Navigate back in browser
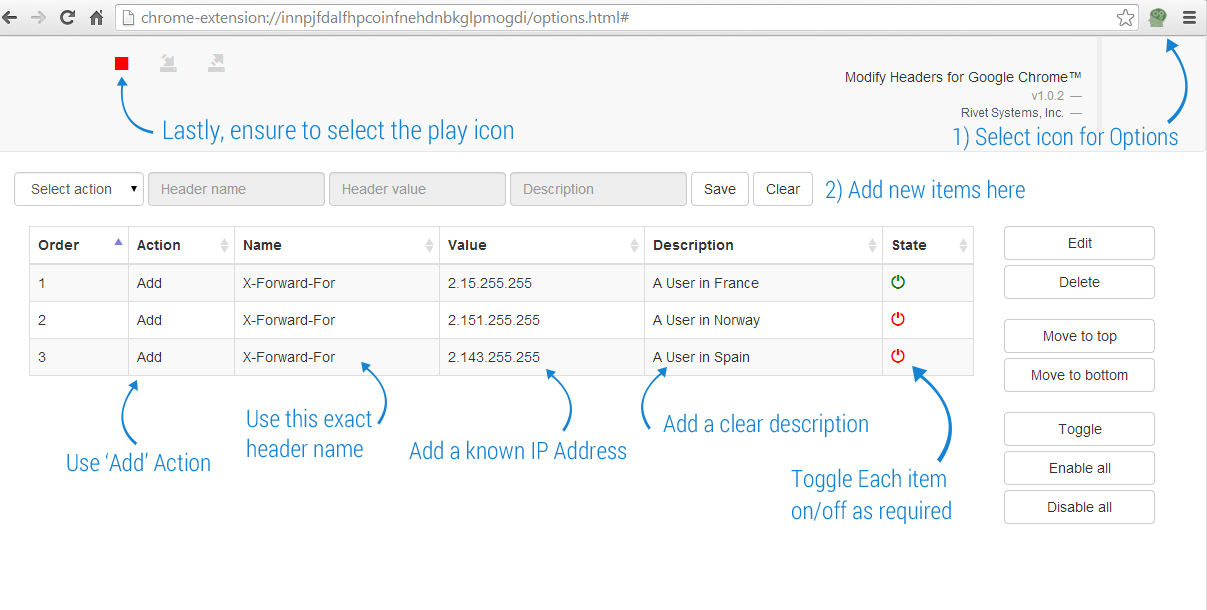This screenshot has height=610, width=1207. click(11, 17)
